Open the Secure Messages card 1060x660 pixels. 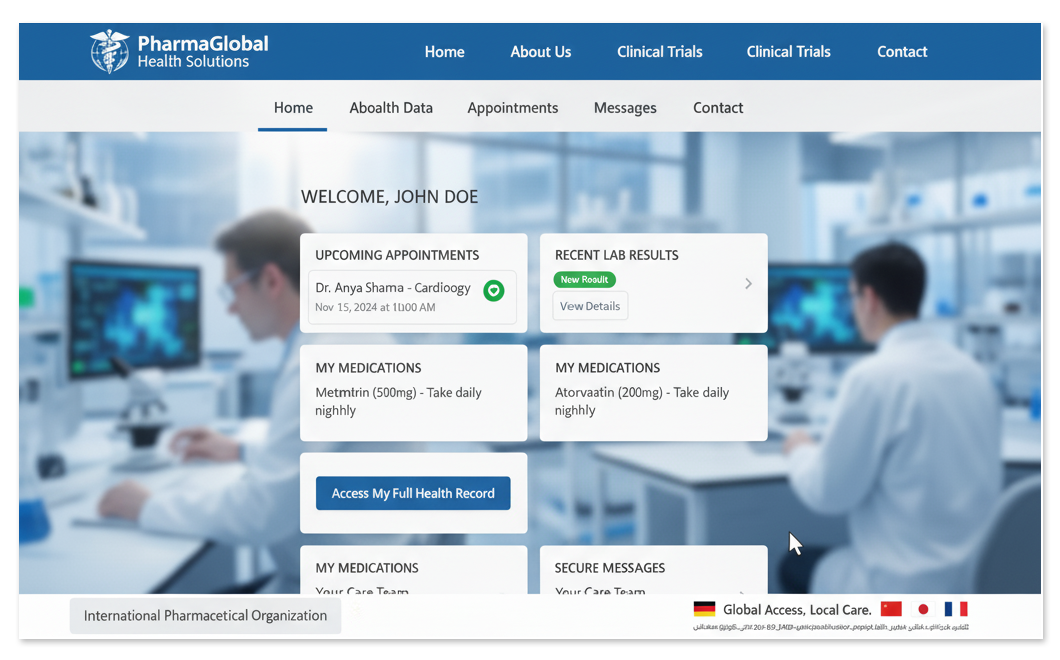(653, 571)
